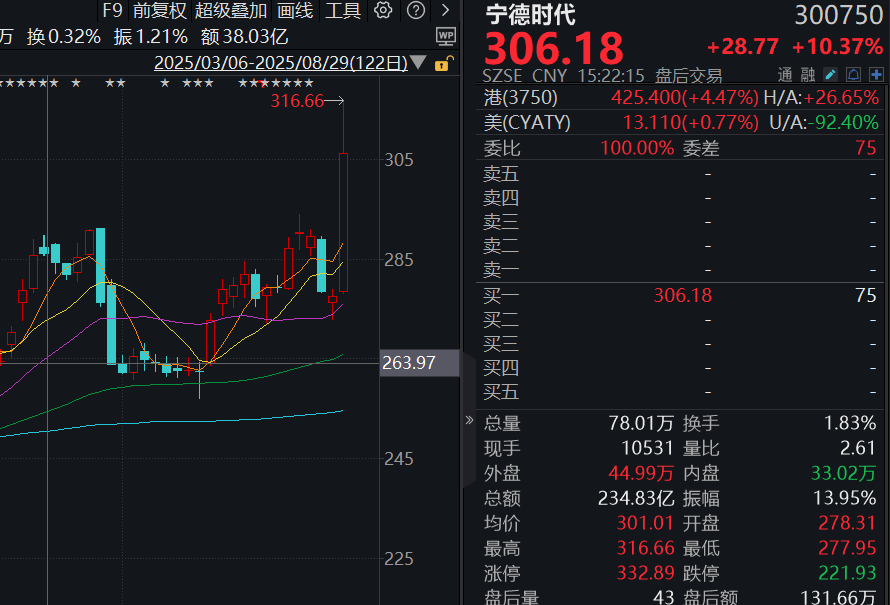
Task: Click the 均价 value 301.01
Action: pyautogui.click(x=645, y=523)
